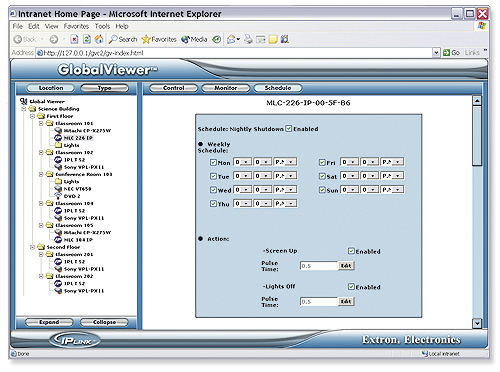Image resolution: width=500 pixels, height=372 pixels.
Task: Open Mon AM/PM dropdown
Action: [x=285, y=162]
